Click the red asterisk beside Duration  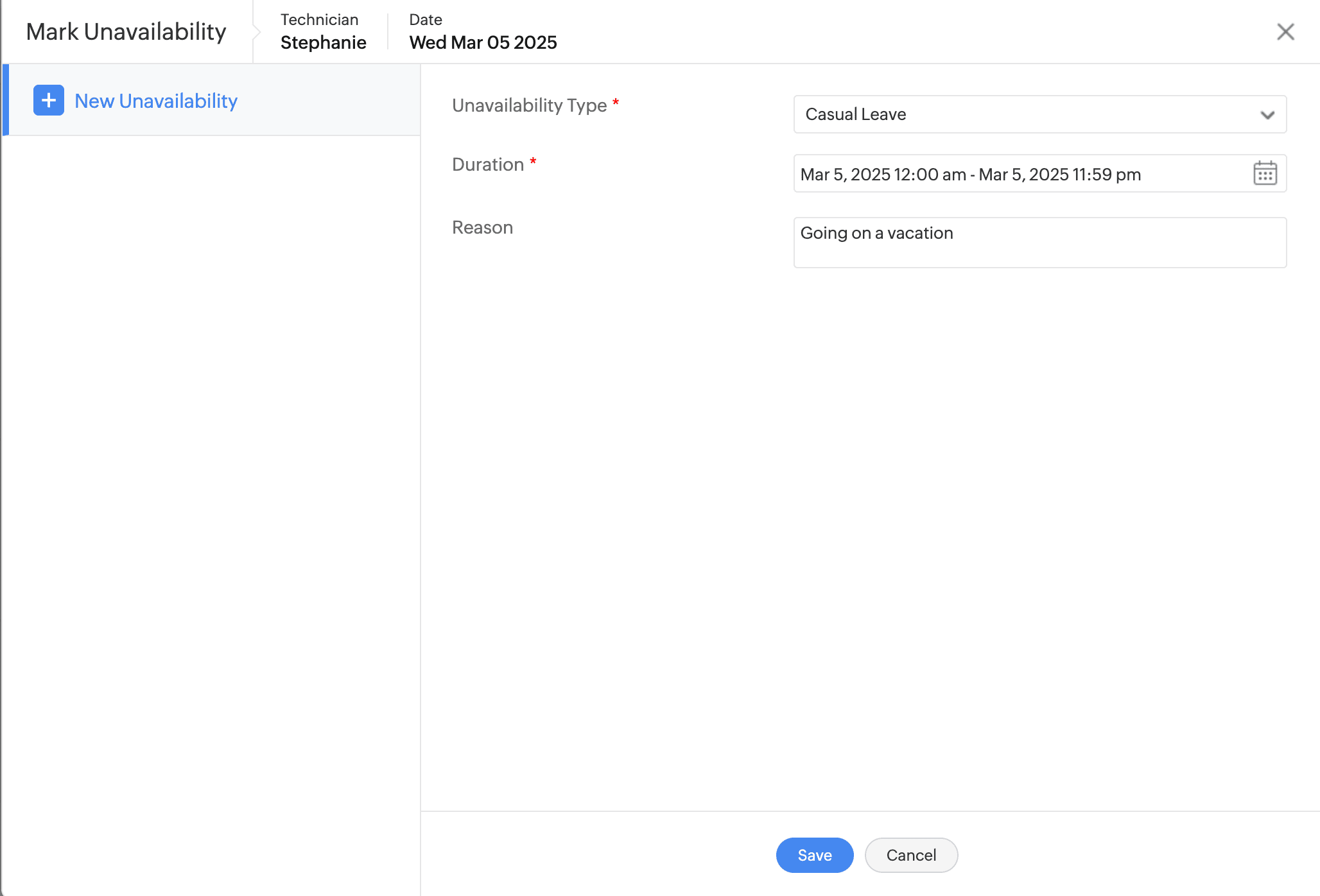tap(533, 161)
